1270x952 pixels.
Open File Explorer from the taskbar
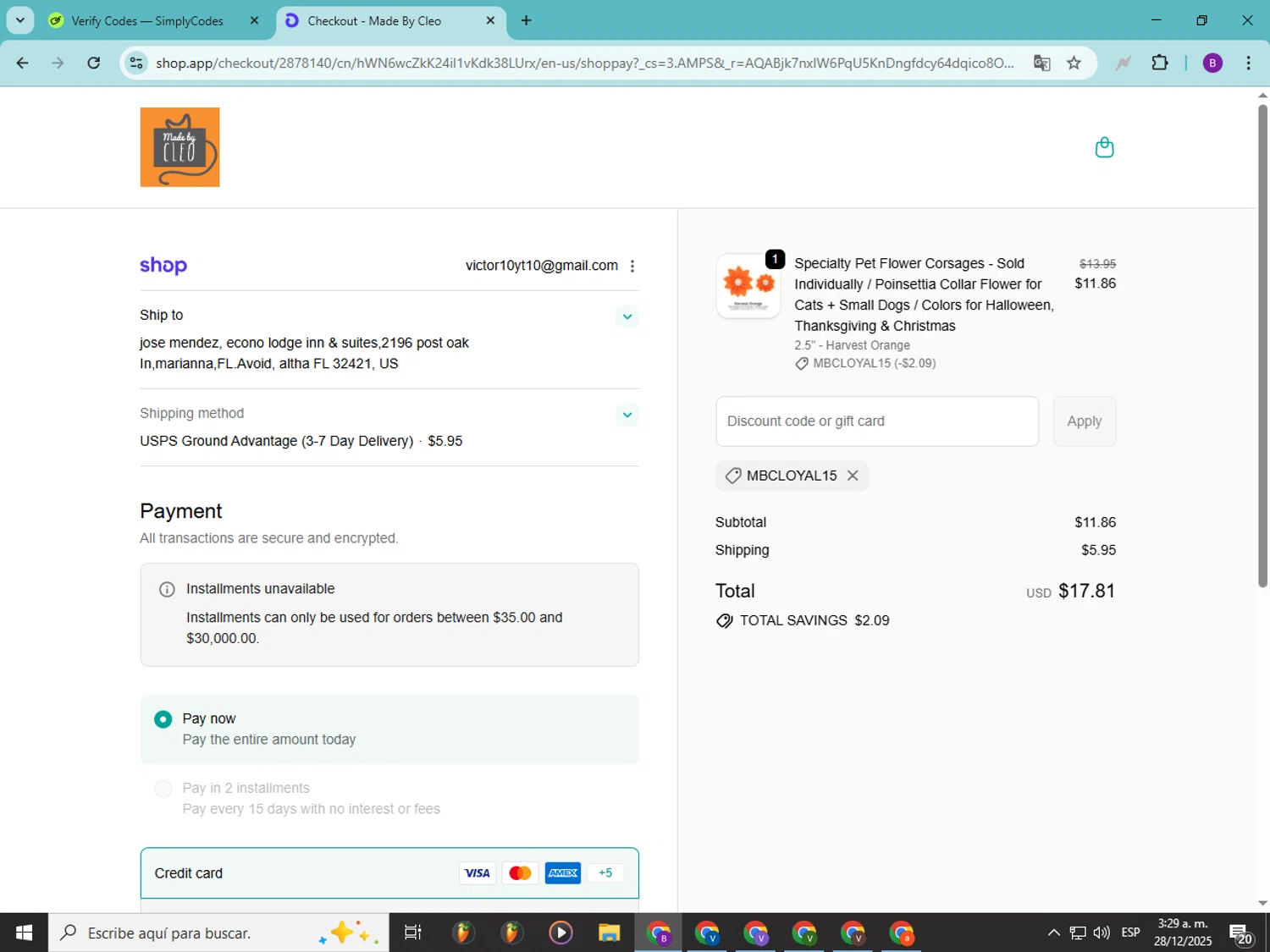click(609, 933)
